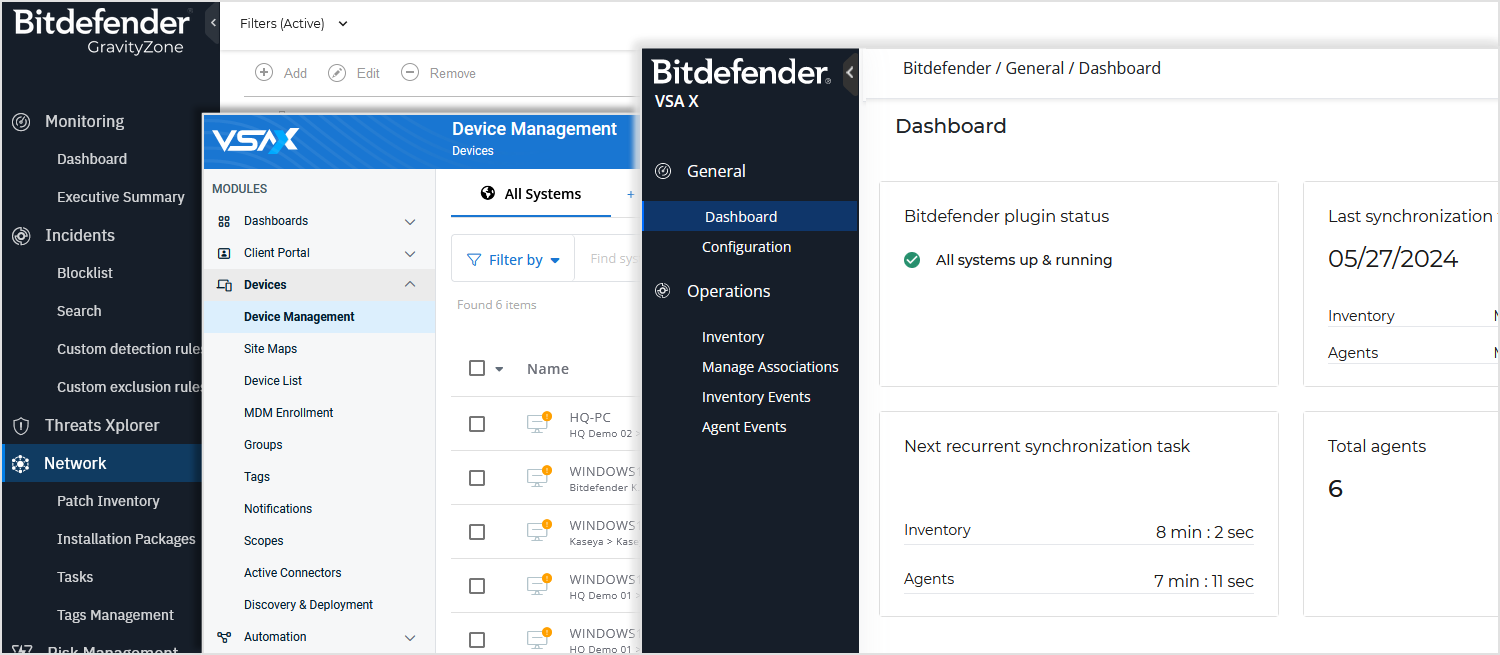
Task: Open the Filters (Active) dropdown
Action: (x=294, y=23)
